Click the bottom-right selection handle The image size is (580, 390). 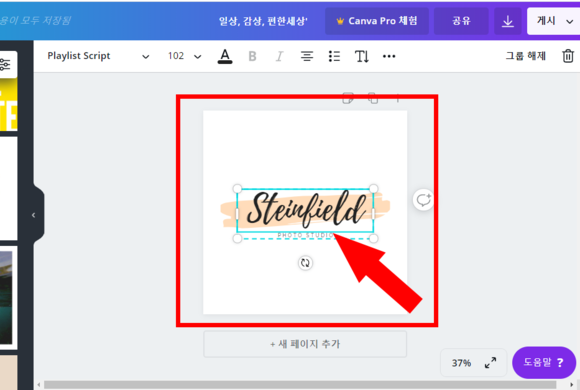[x=374, y=239]
